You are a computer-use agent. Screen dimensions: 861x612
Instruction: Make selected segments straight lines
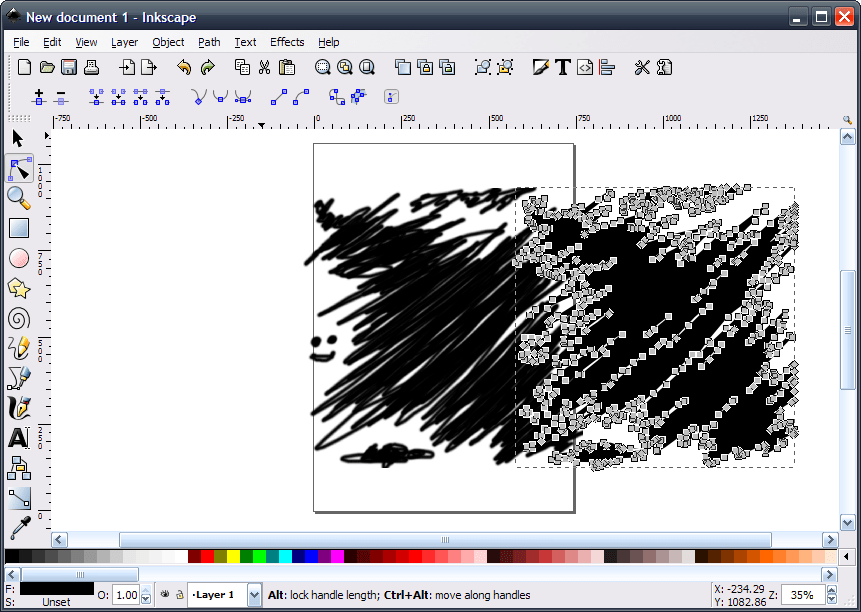click(278, 97)
